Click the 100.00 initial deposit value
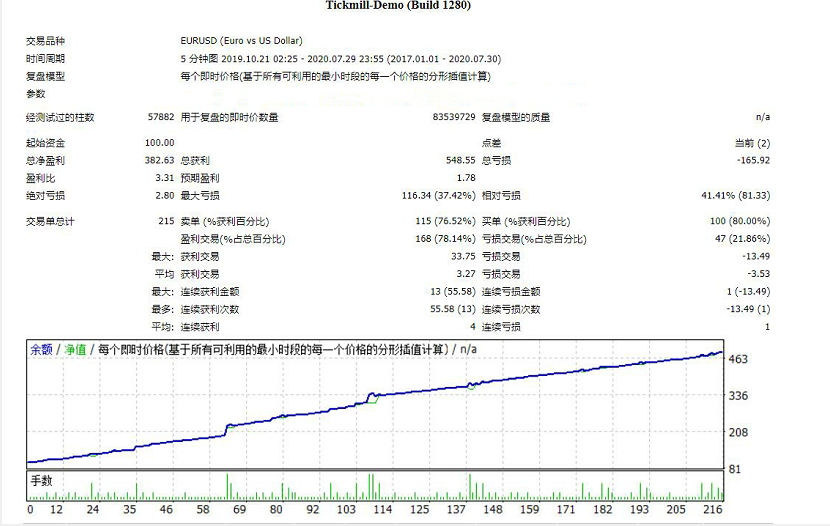 pos(159,143)
